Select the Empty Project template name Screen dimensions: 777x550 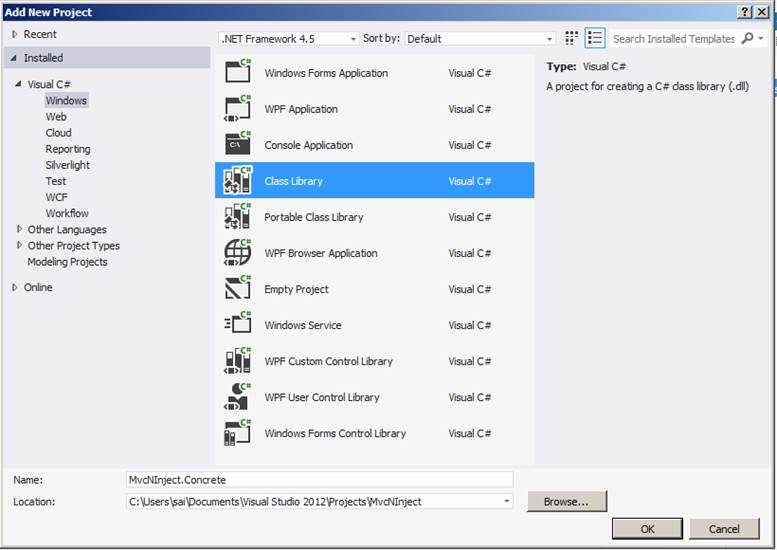(296, 289)
